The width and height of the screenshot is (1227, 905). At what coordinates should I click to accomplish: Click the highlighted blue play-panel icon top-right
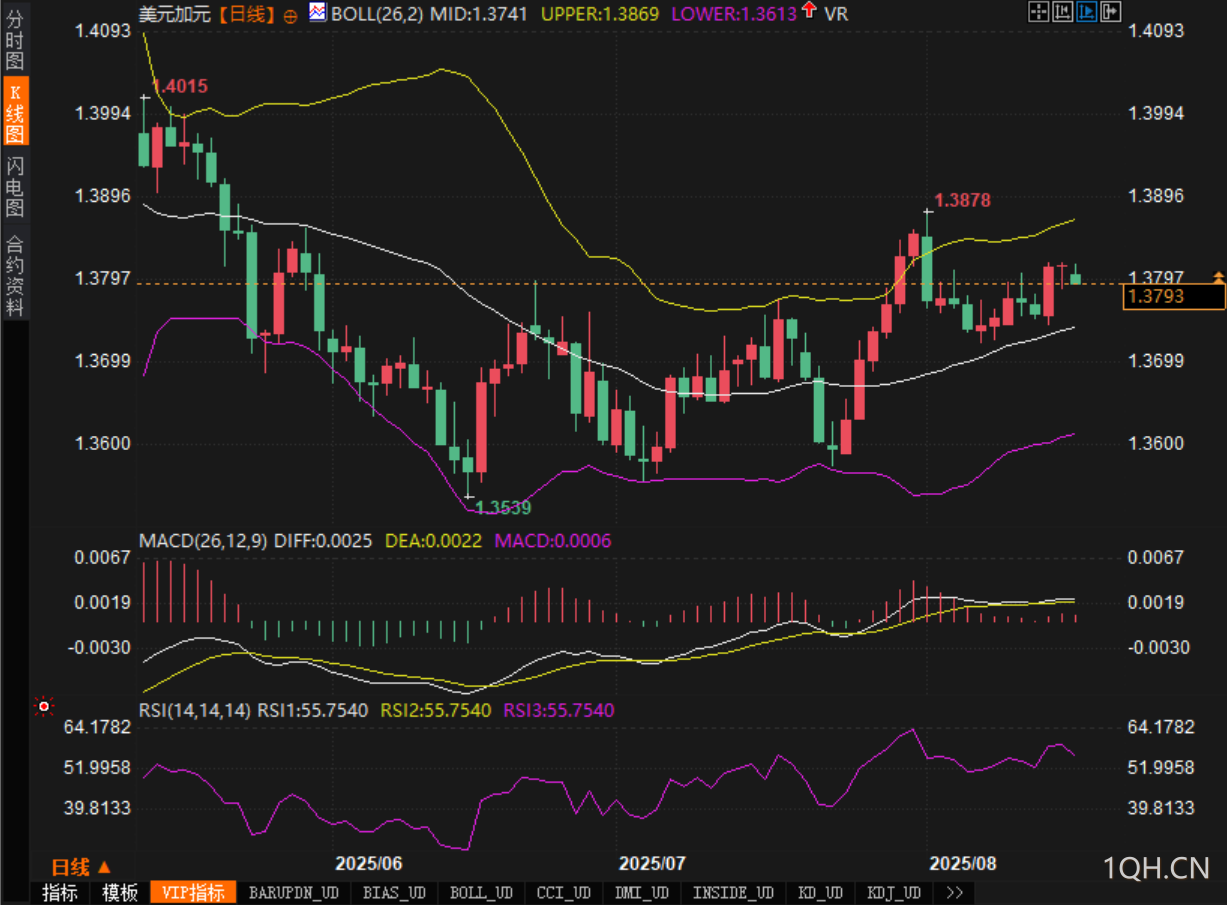[x=1087, y=12]
